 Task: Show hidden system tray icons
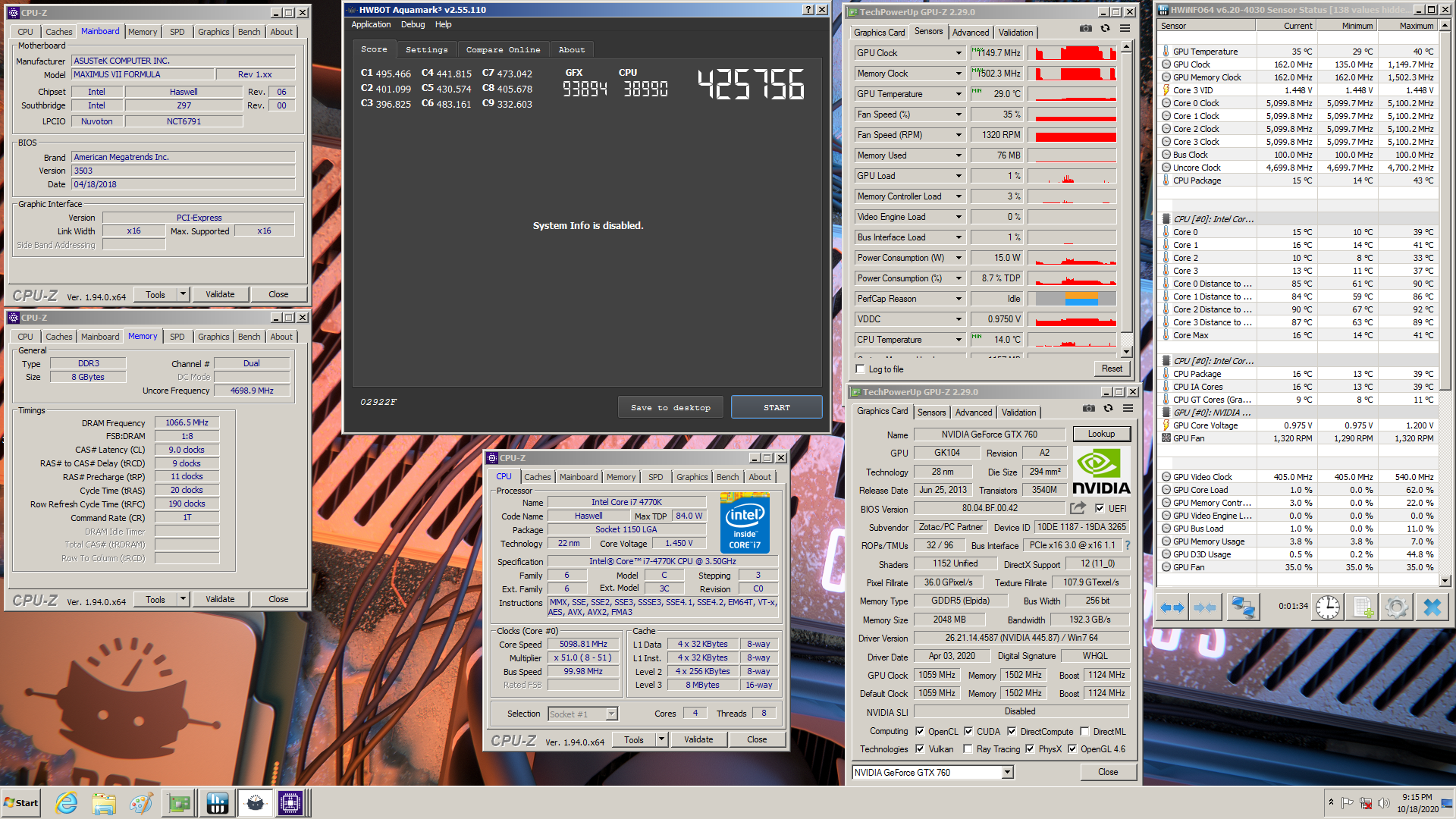[1331, 802]
